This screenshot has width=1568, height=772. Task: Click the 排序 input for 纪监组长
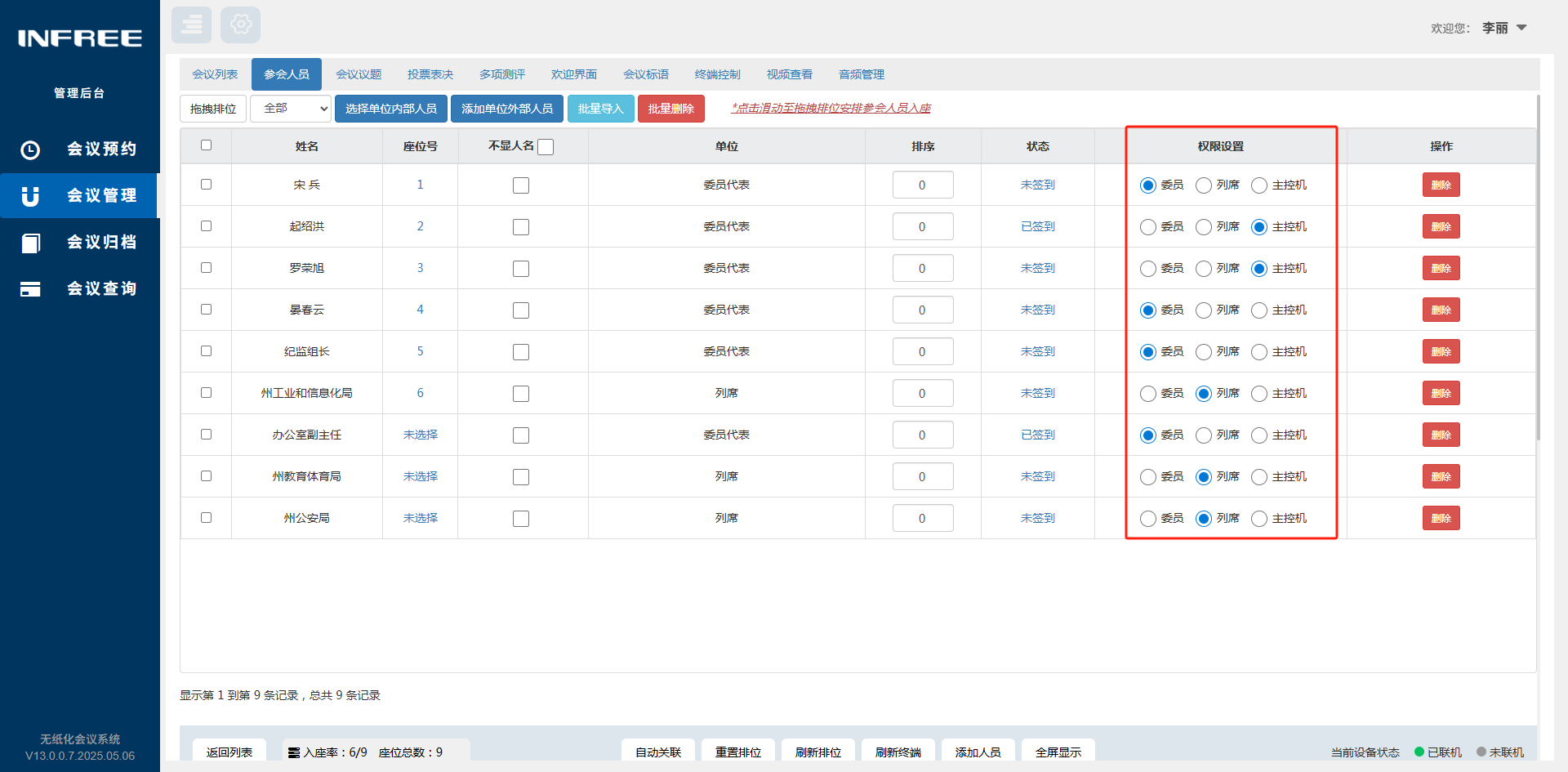pos(923,351)
